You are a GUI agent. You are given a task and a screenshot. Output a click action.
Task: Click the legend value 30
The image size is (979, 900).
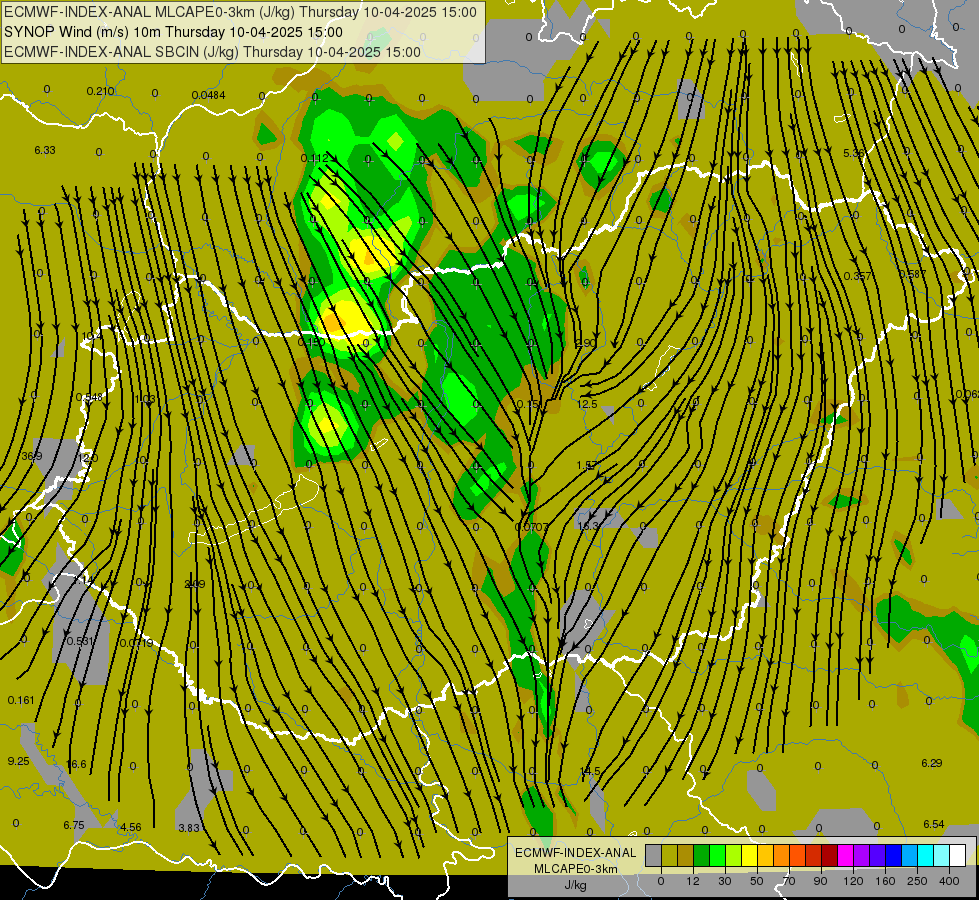pos(724,881)
